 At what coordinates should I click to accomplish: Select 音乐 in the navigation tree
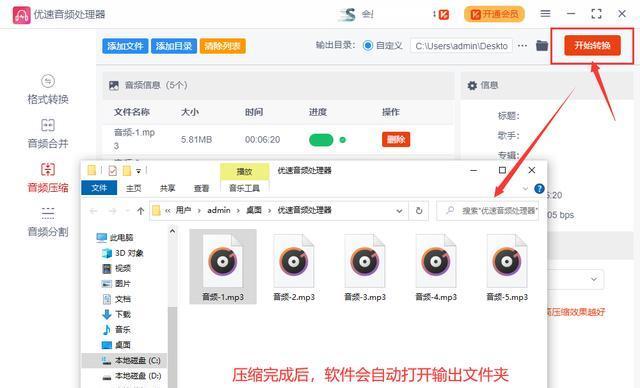tap(116, 330)
